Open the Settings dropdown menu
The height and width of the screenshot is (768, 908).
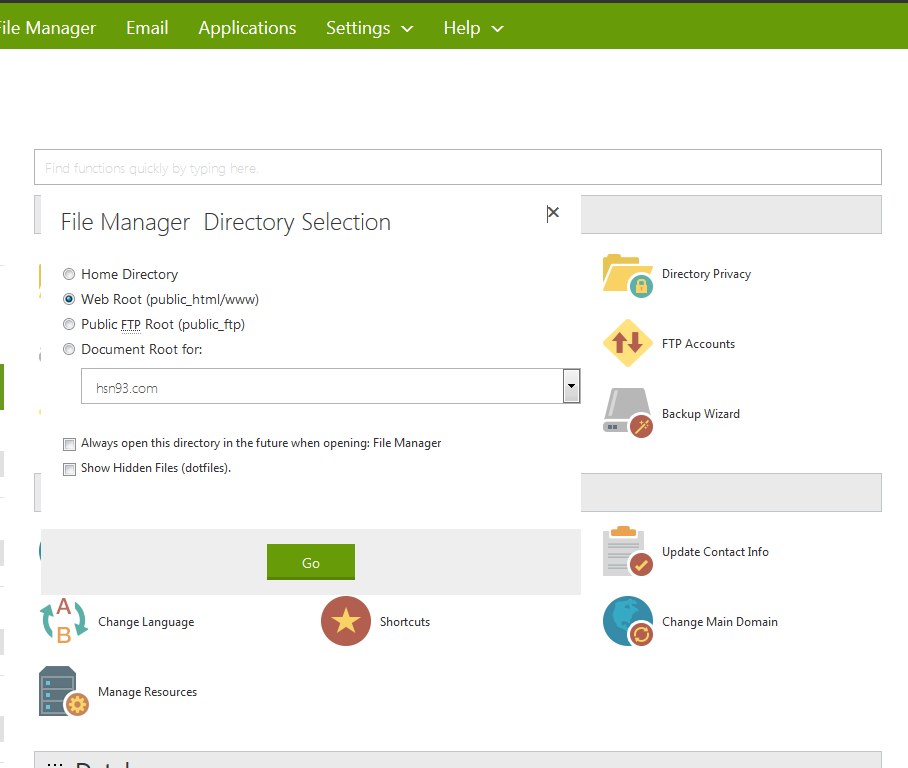point(369,28)
